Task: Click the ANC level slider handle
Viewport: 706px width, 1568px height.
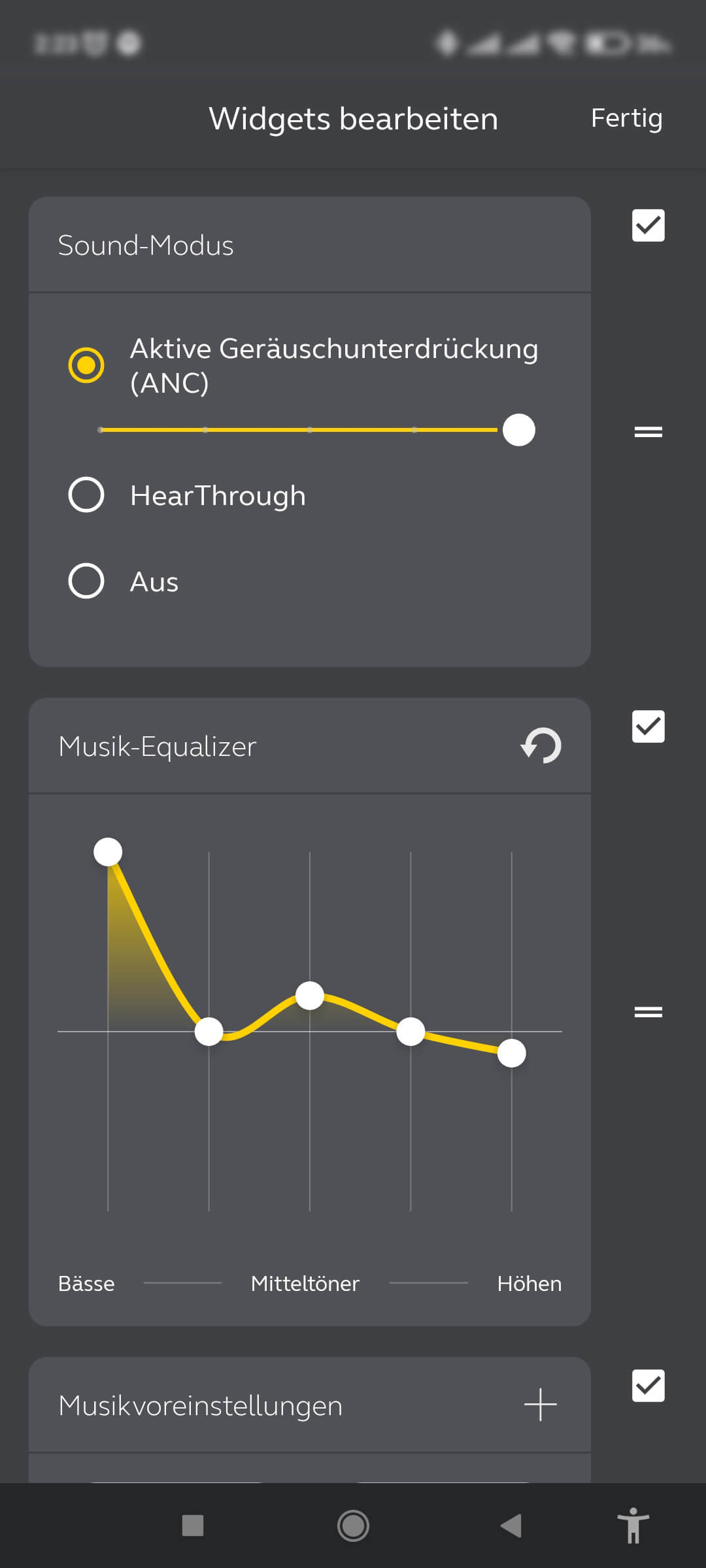Action: [x=519, y=430]
